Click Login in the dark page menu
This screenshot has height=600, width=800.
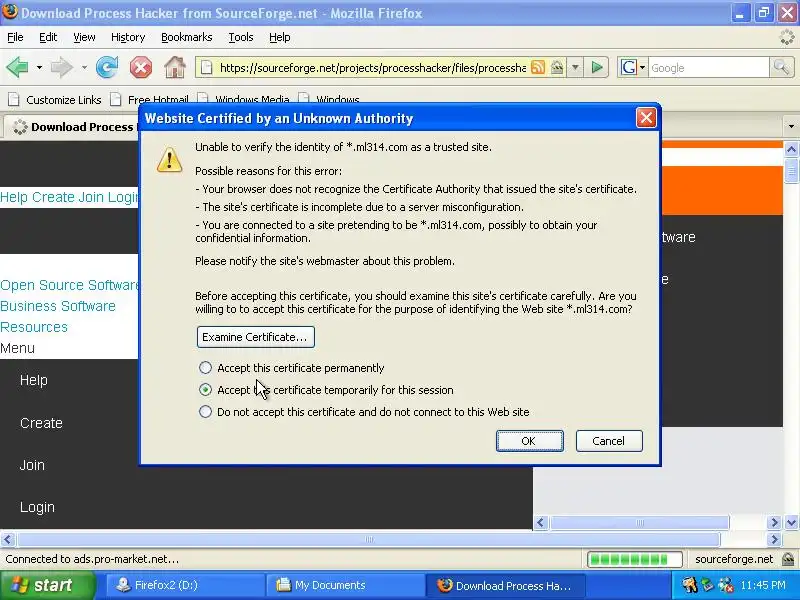[37, 507]
